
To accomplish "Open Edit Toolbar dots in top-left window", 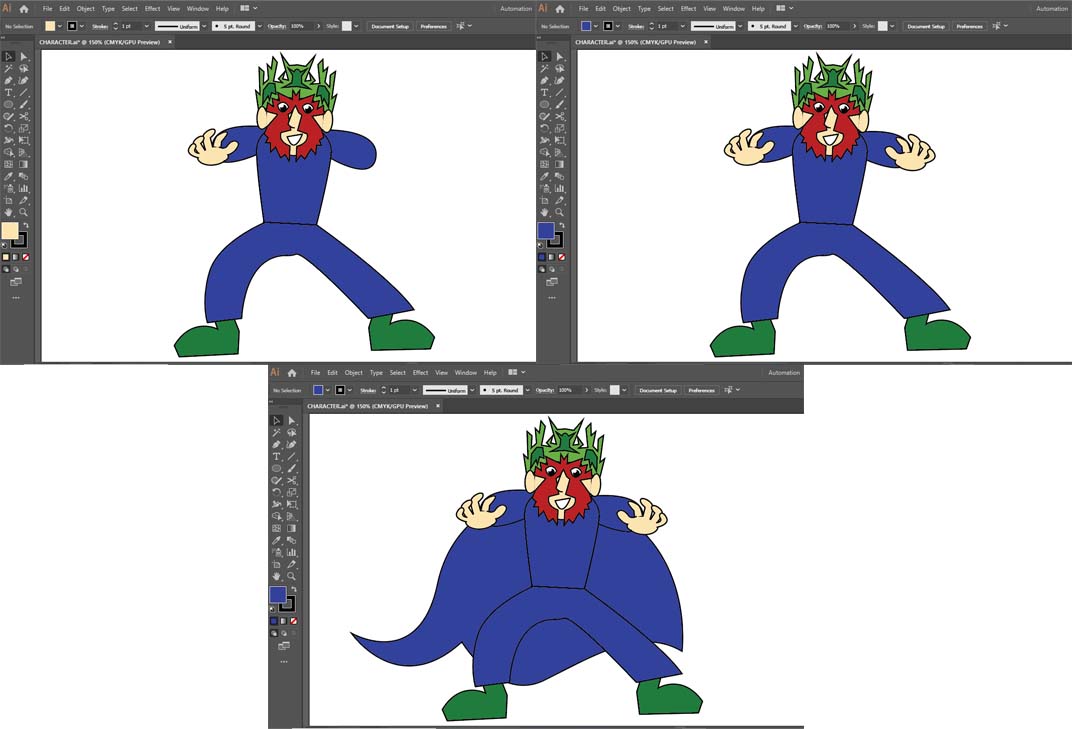I will click(x=16, y=298).
